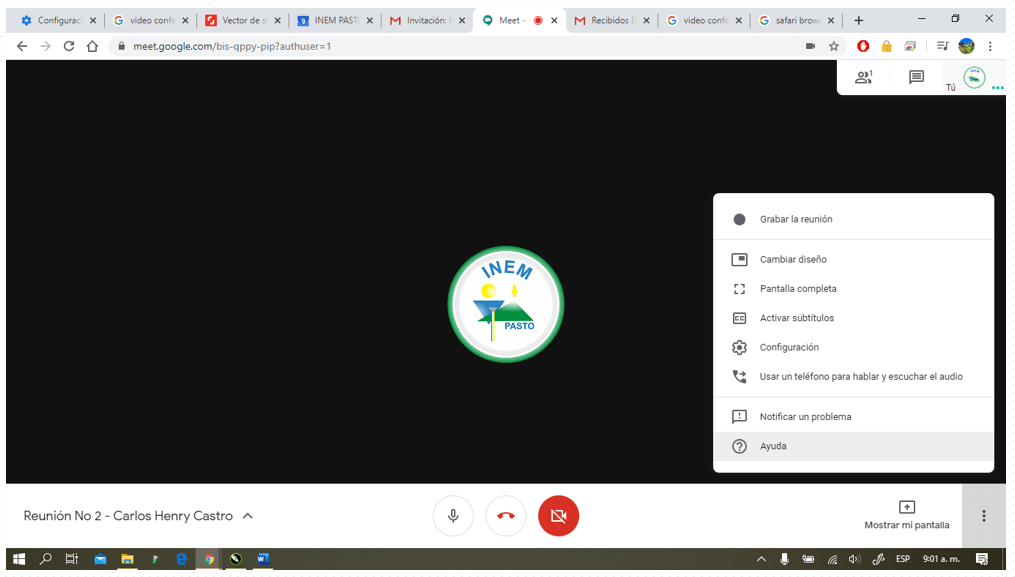
Task: Switch to the Invitación Gmail tab
Action: [x=427, y=20]
